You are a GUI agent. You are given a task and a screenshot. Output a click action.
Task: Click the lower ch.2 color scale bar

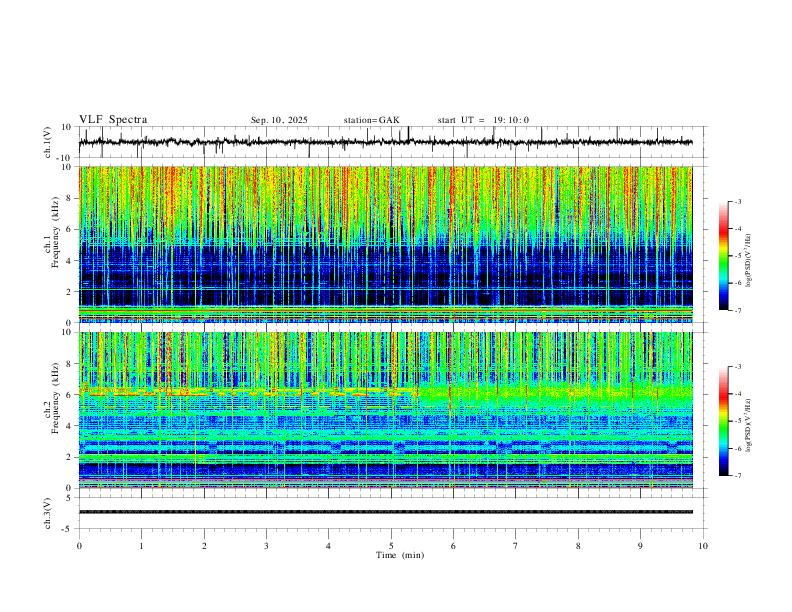[x=724, y=421]
